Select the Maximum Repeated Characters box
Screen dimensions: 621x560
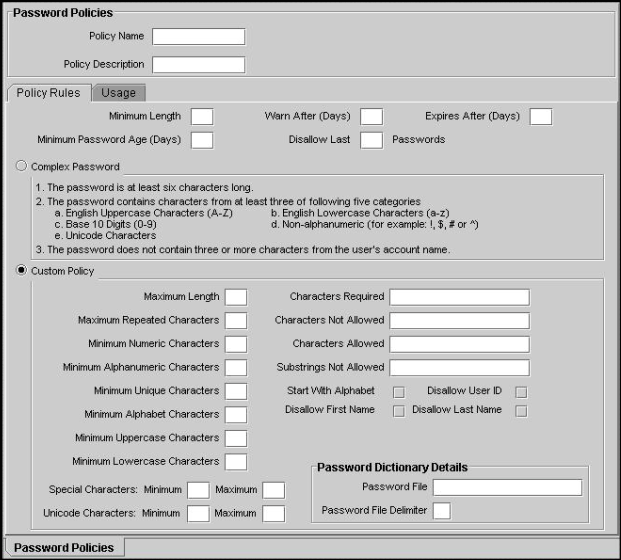[x=236, y=321]
